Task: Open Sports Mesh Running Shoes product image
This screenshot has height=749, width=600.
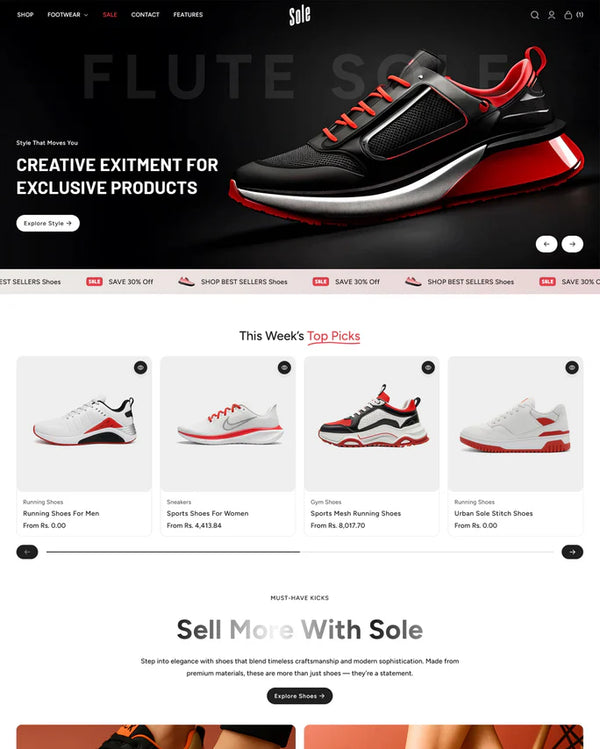Action: point(372,424)
